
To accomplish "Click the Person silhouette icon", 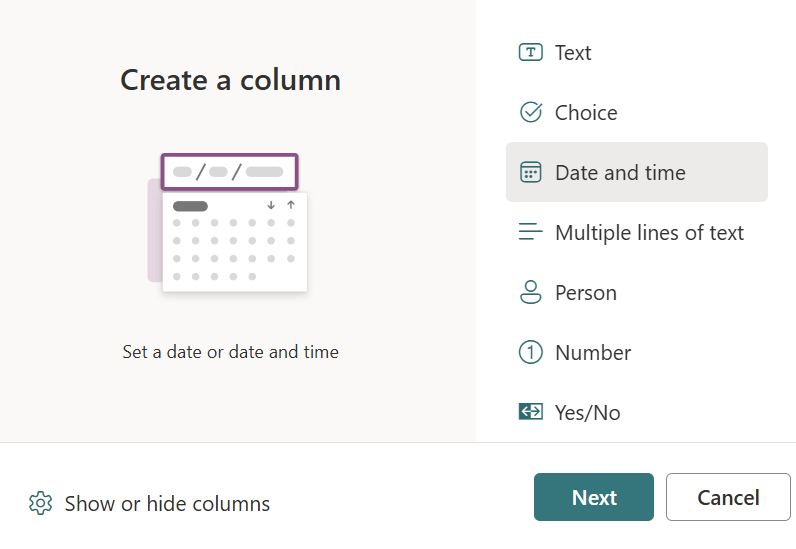I will click(x=530, y=293).
